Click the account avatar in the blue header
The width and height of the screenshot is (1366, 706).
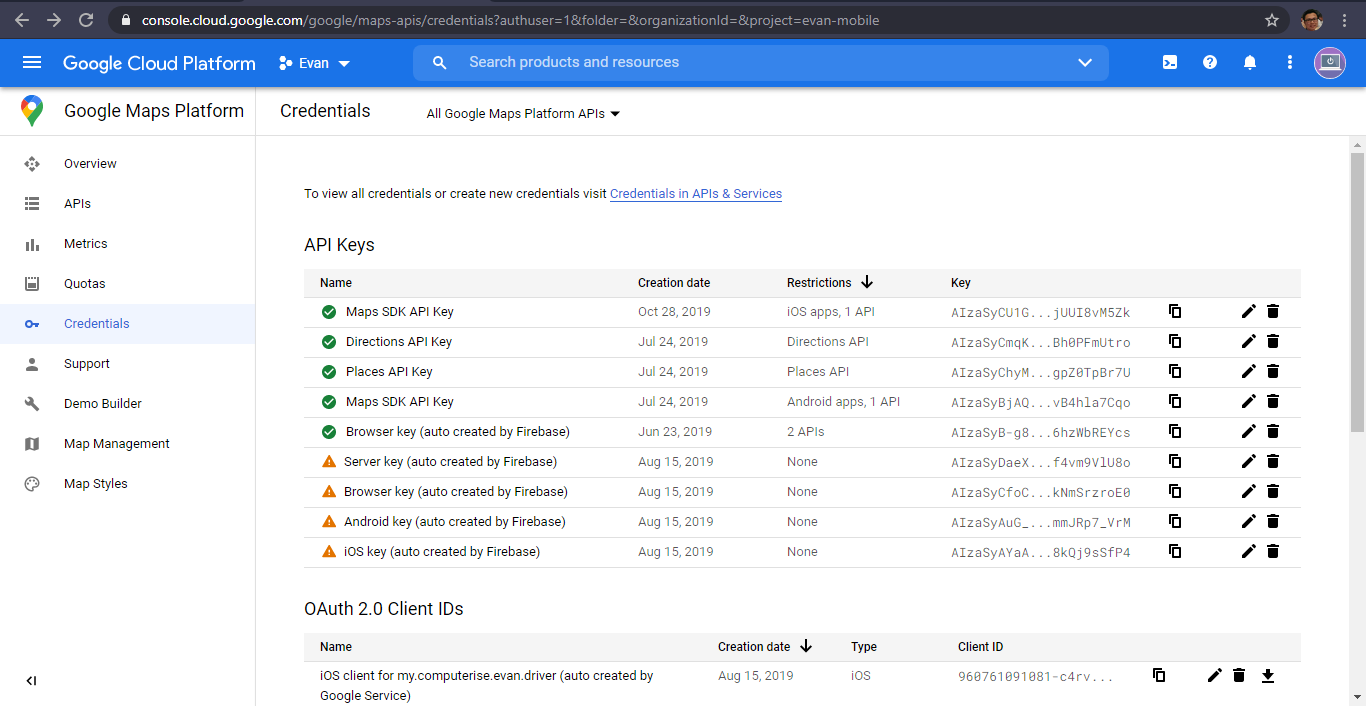pyautogui.click(x=1330, y=62)
